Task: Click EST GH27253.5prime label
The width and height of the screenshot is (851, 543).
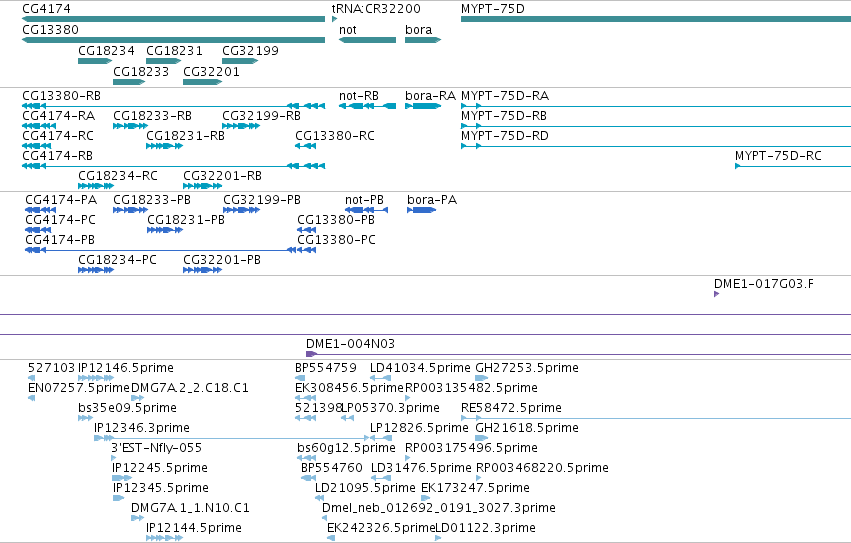Action: 527,368
